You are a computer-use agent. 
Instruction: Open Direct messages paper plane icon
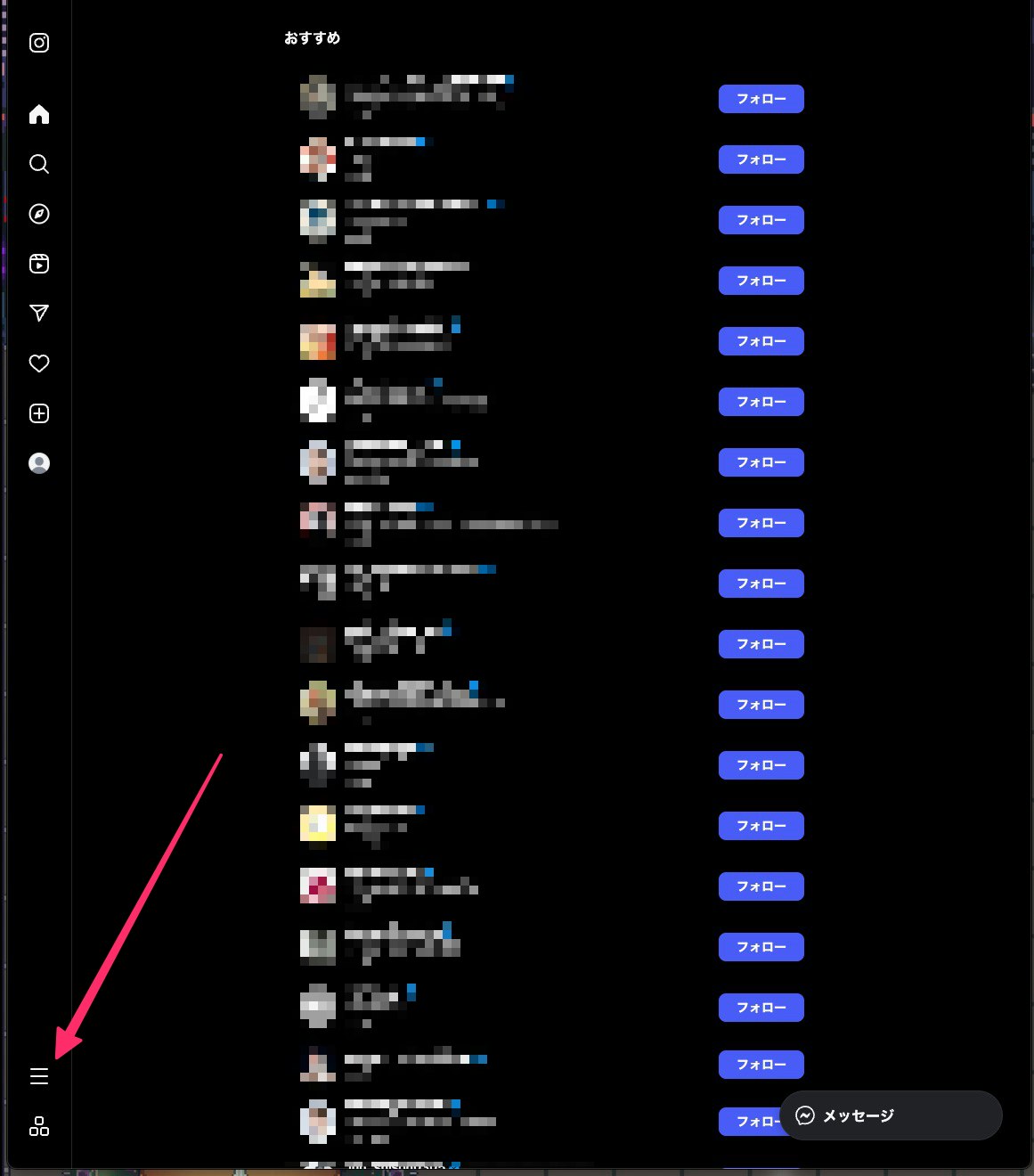point(39,313)
